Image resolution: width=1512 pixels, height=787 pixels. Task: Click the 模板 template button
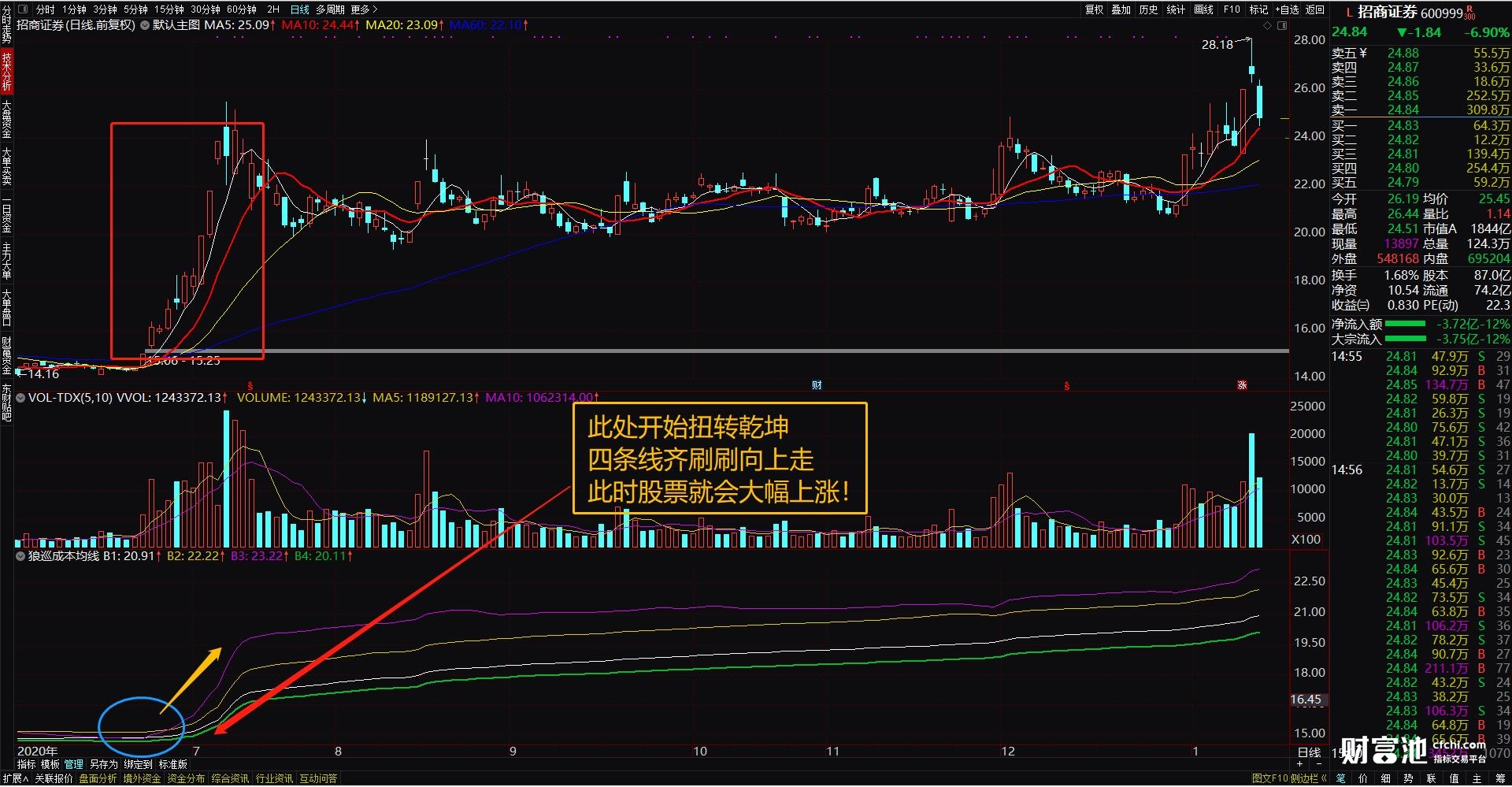50,764
